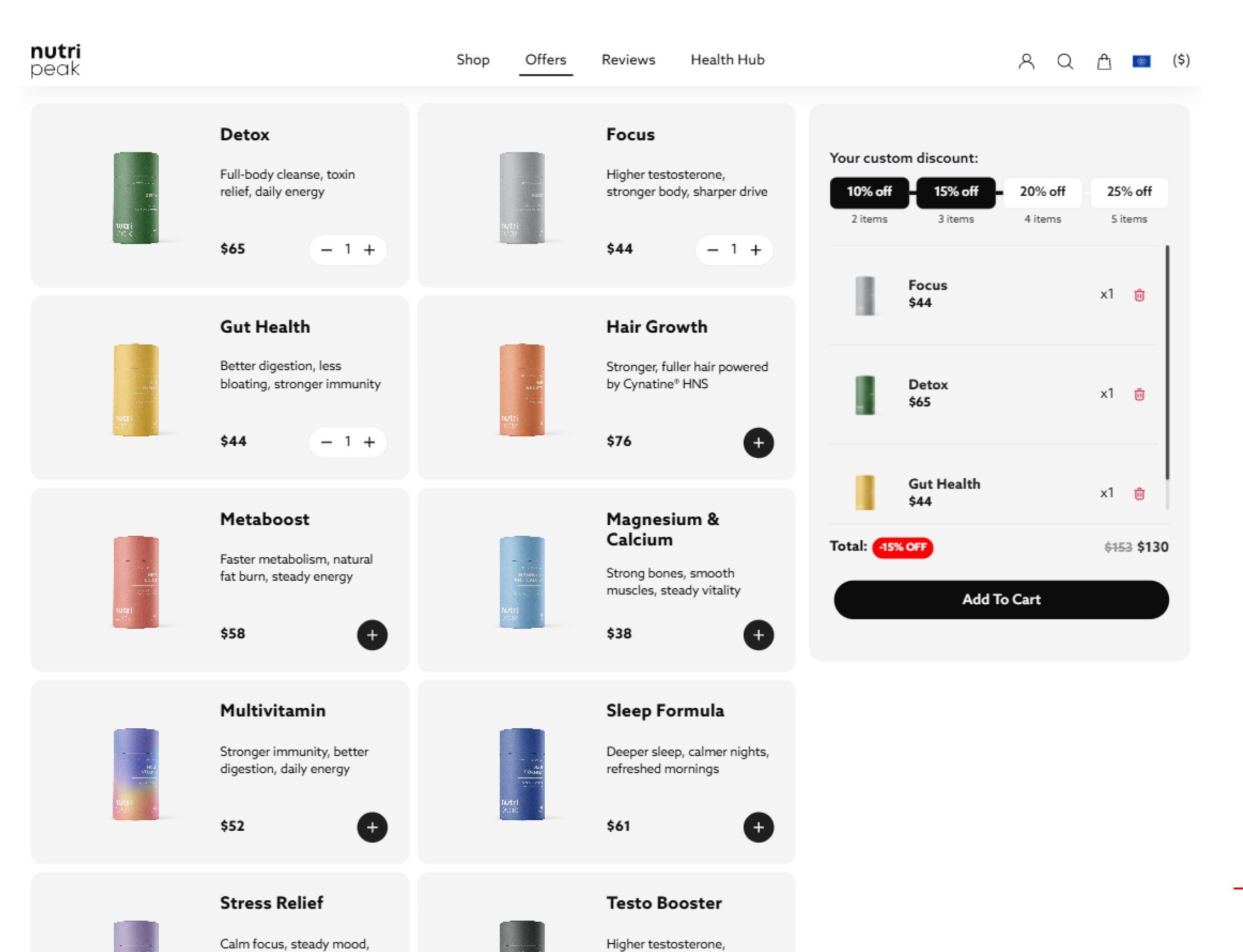Open Health Hub section
The image size is (1243, 952).
tap(727, 60)
